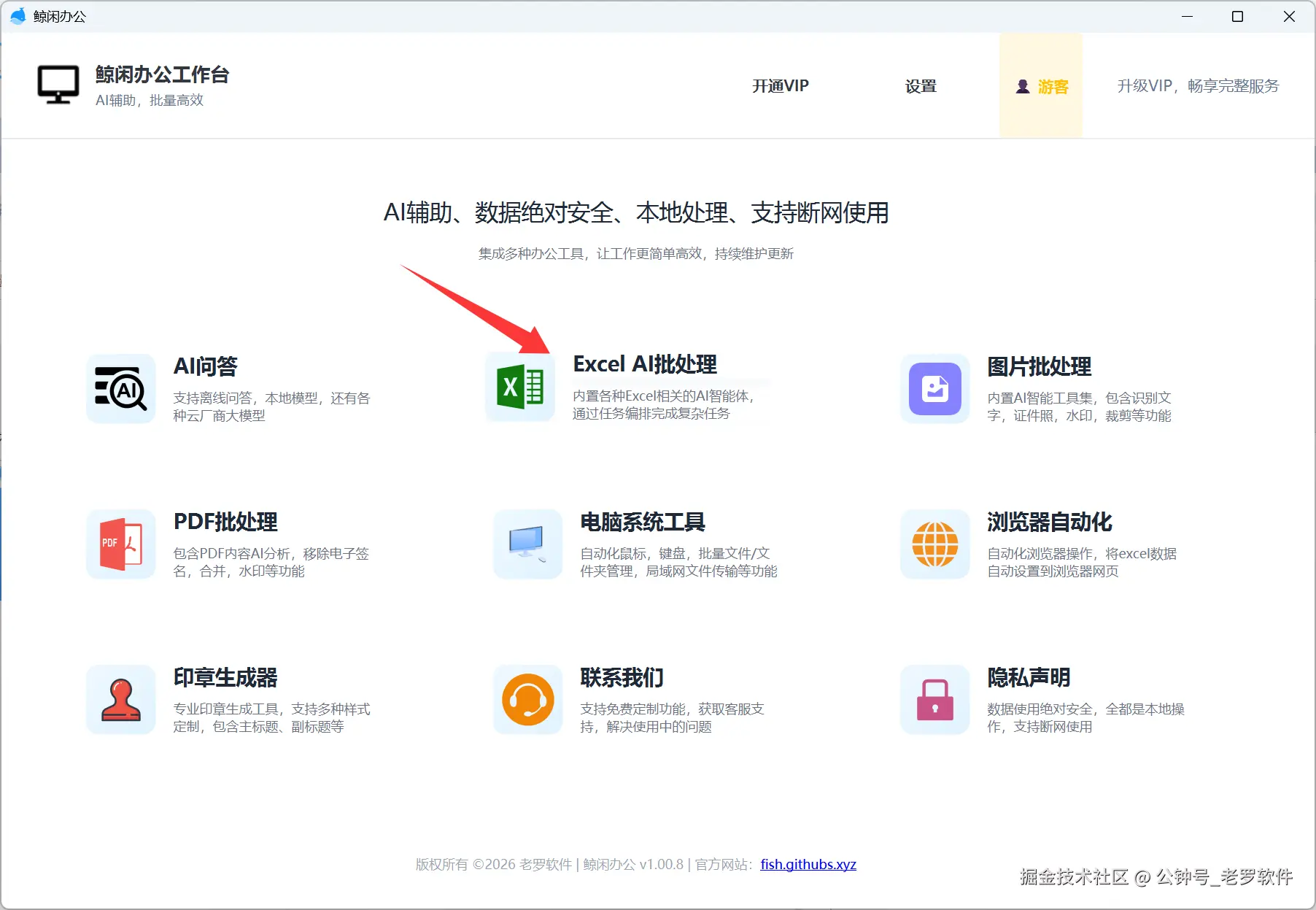This screenshot has height=910, width=1316.
Task: Click description 包含PDF内容AI分析
Action: (271, 562)
